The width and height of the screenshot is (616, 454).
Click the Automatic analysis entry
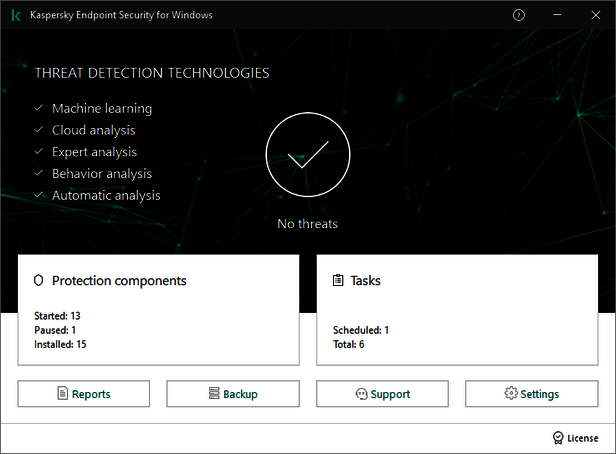click(x=106, y=196)
